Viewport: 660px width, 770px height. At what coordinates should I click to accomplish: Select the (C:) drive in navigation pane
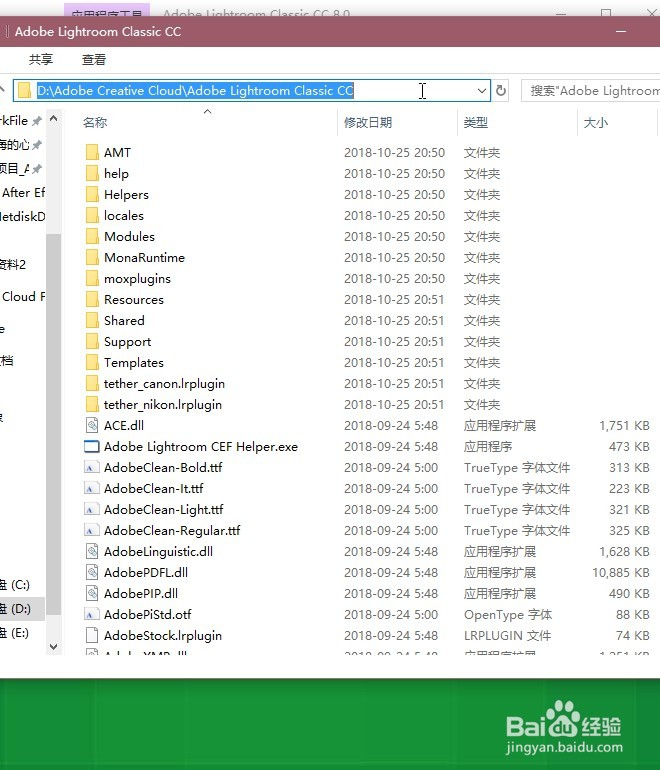coord(15,585)
